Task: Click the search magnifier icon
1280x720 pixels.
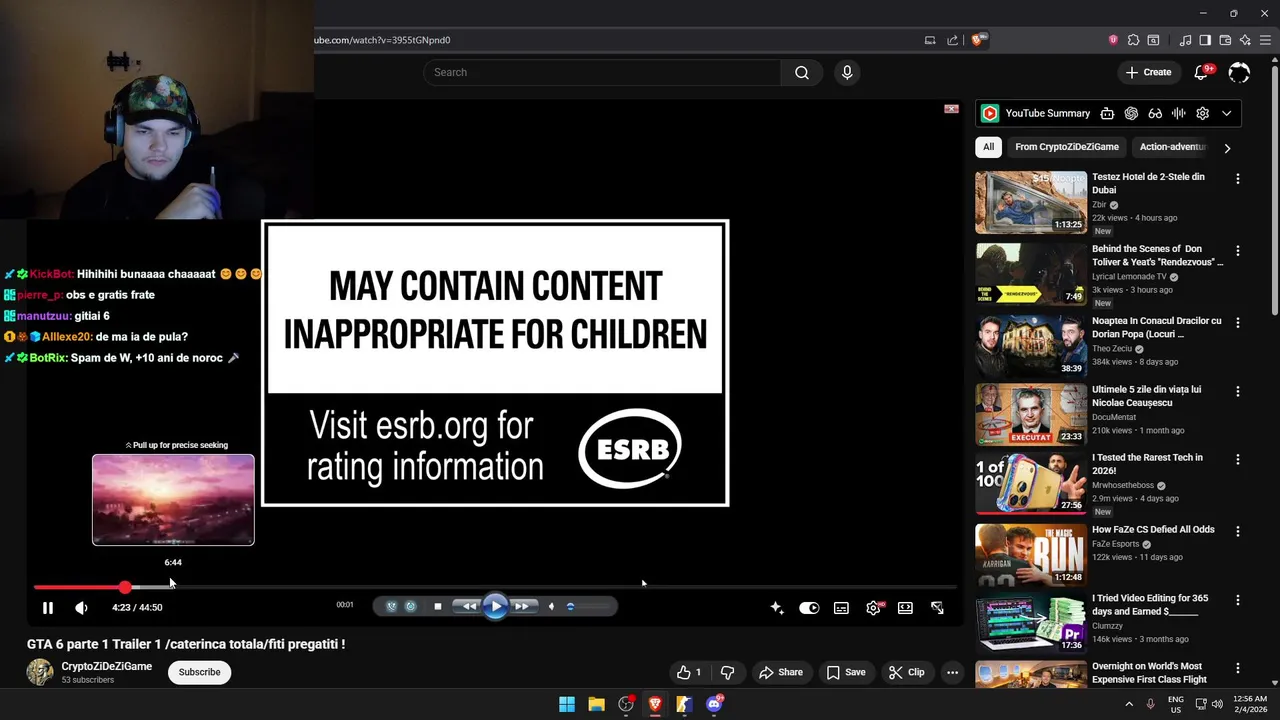Action: tap(802, 72)
